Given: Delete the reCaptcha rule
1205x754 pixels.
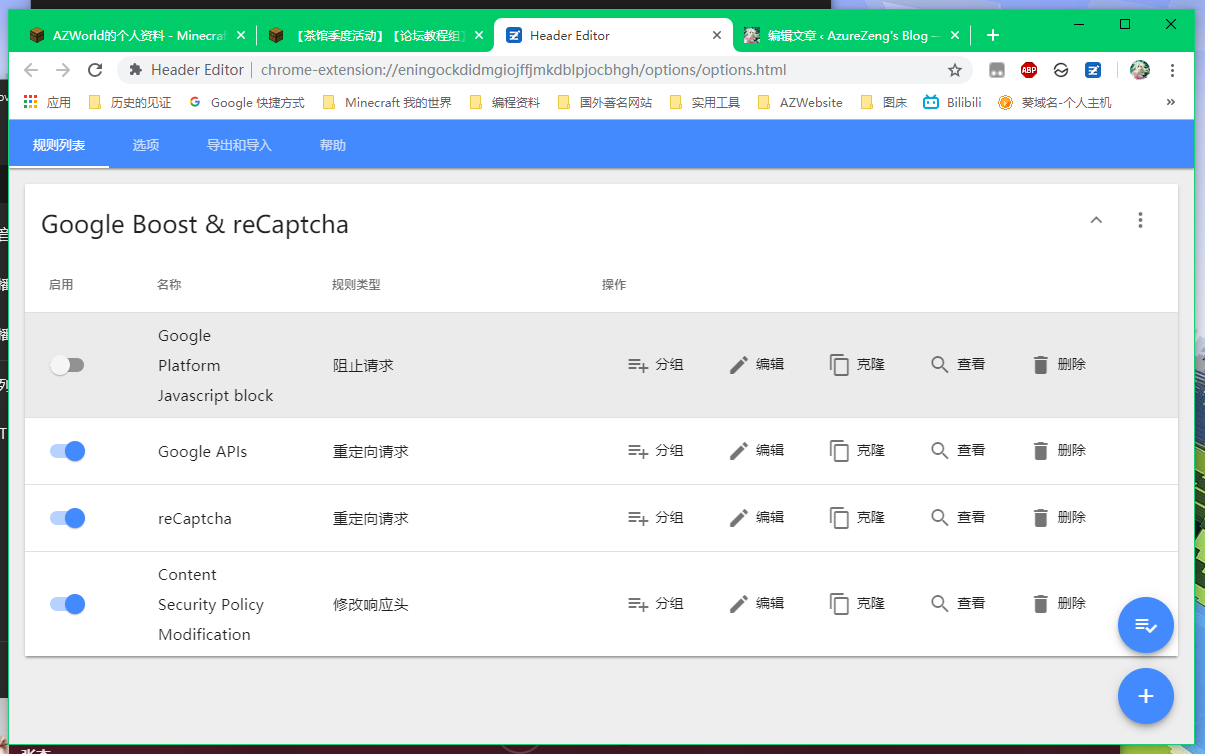Looking at the screenshot, I should click(1058, 518).
